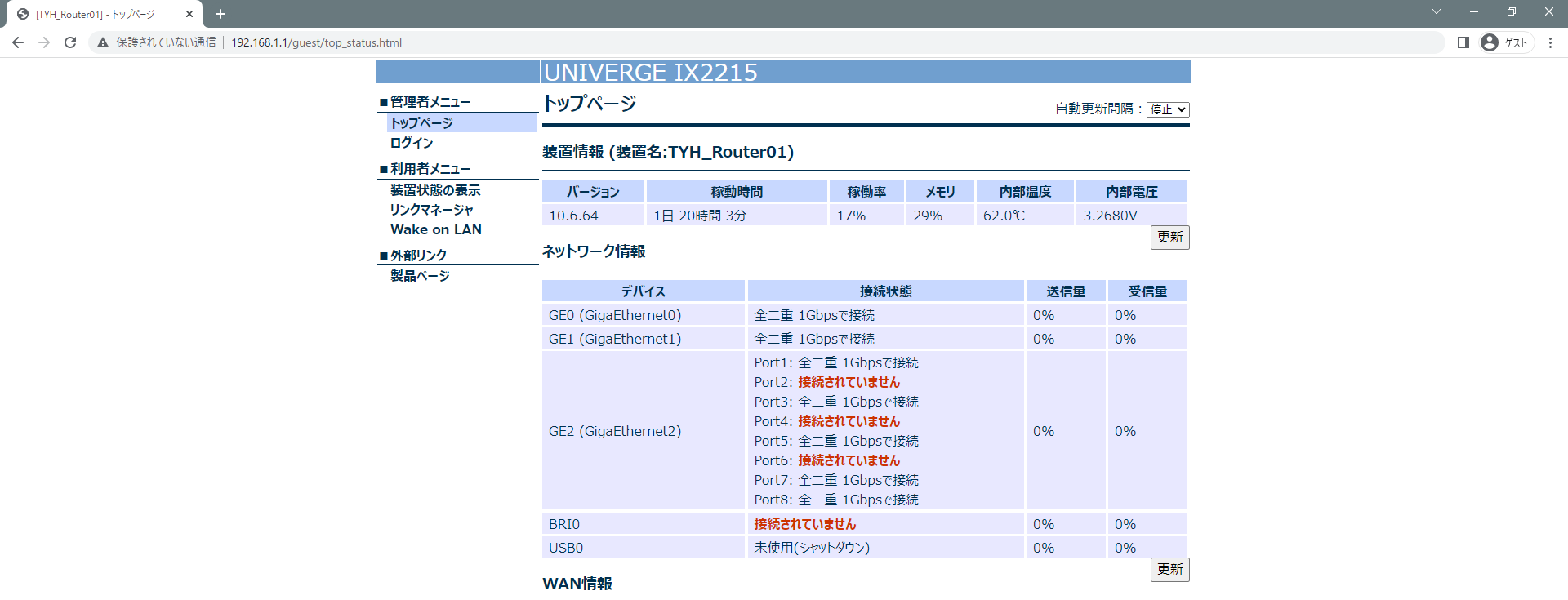Click 更新 button under network info

point(1169,569)
